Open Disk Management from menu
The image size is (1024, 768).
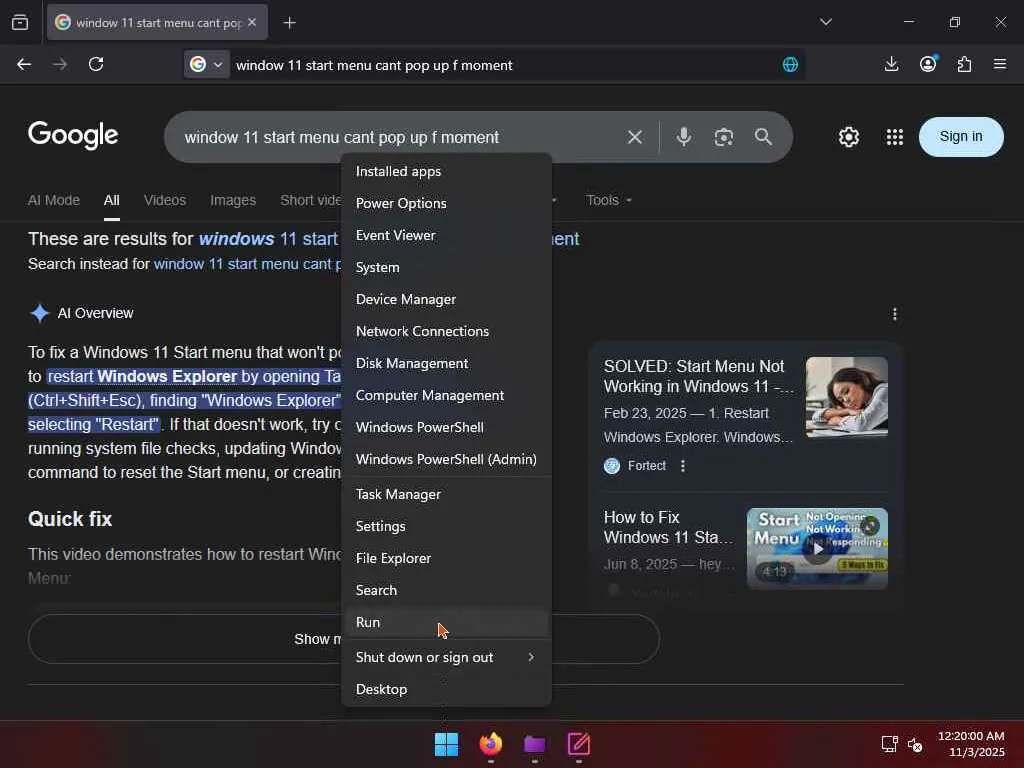pos(446,363)
